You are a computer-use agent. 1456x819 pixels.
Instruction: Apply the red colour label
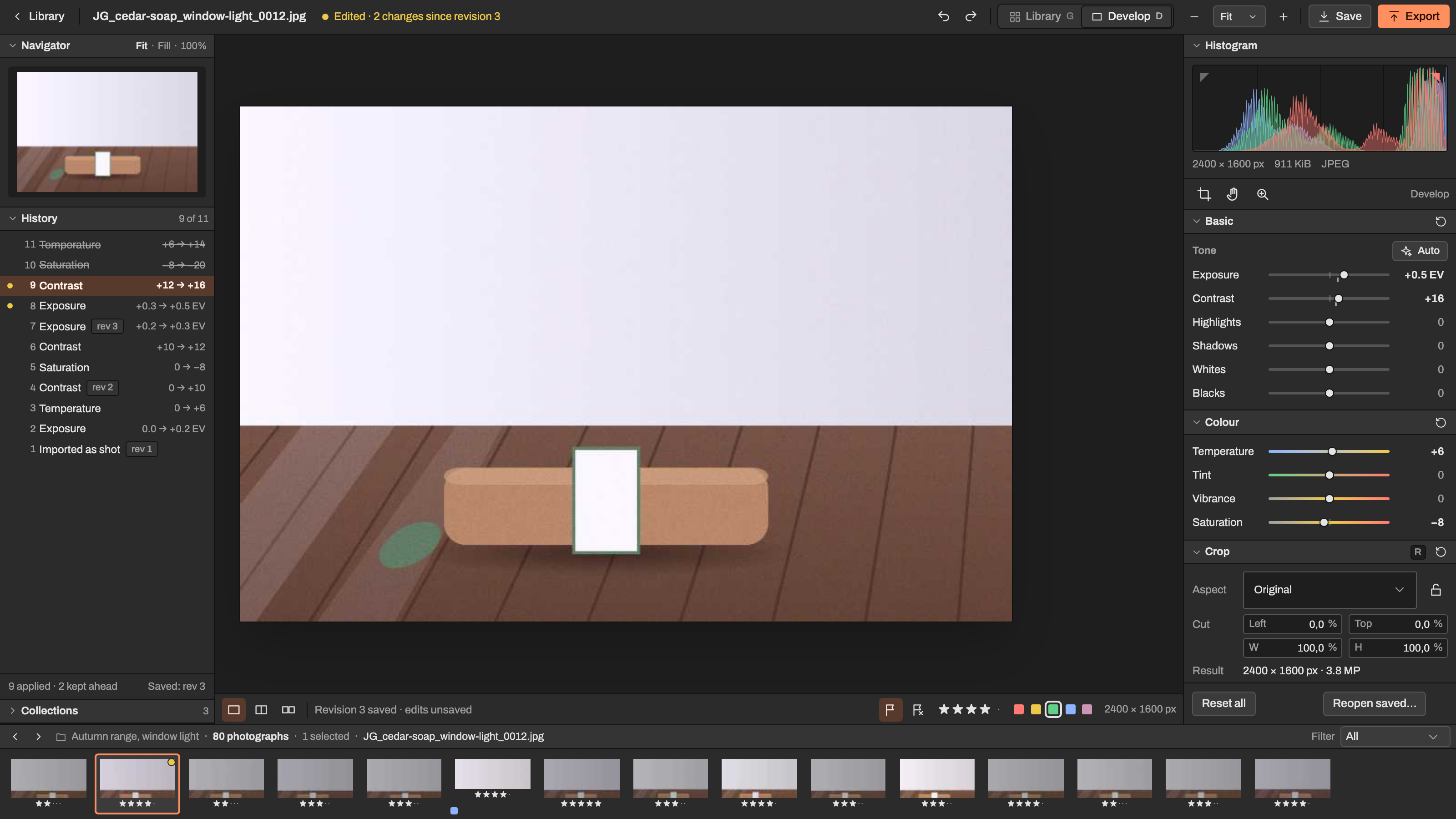1019,709
